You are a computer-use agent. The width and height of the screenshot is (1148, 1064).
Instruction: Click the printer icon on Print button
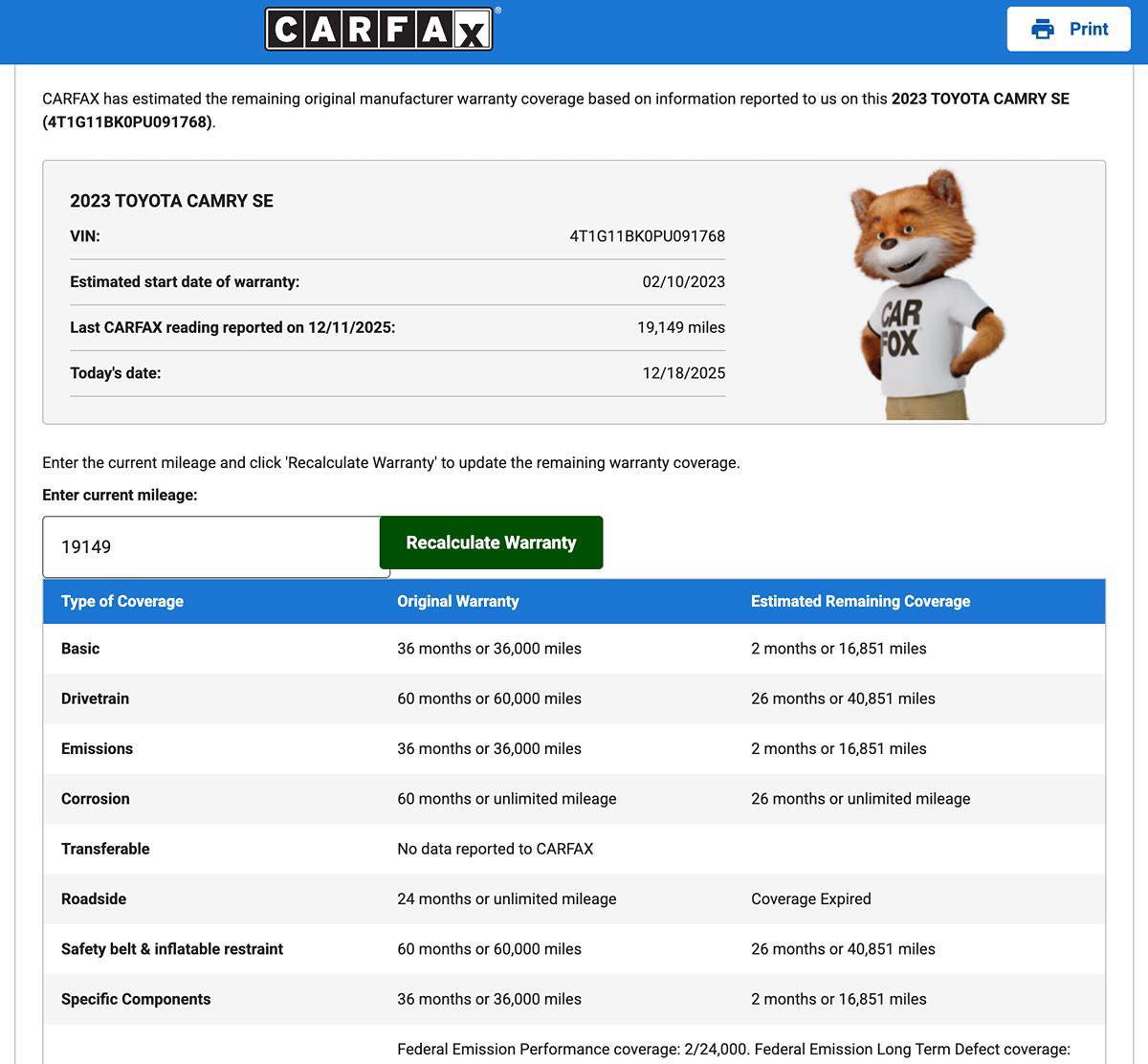pos(1043,29)
